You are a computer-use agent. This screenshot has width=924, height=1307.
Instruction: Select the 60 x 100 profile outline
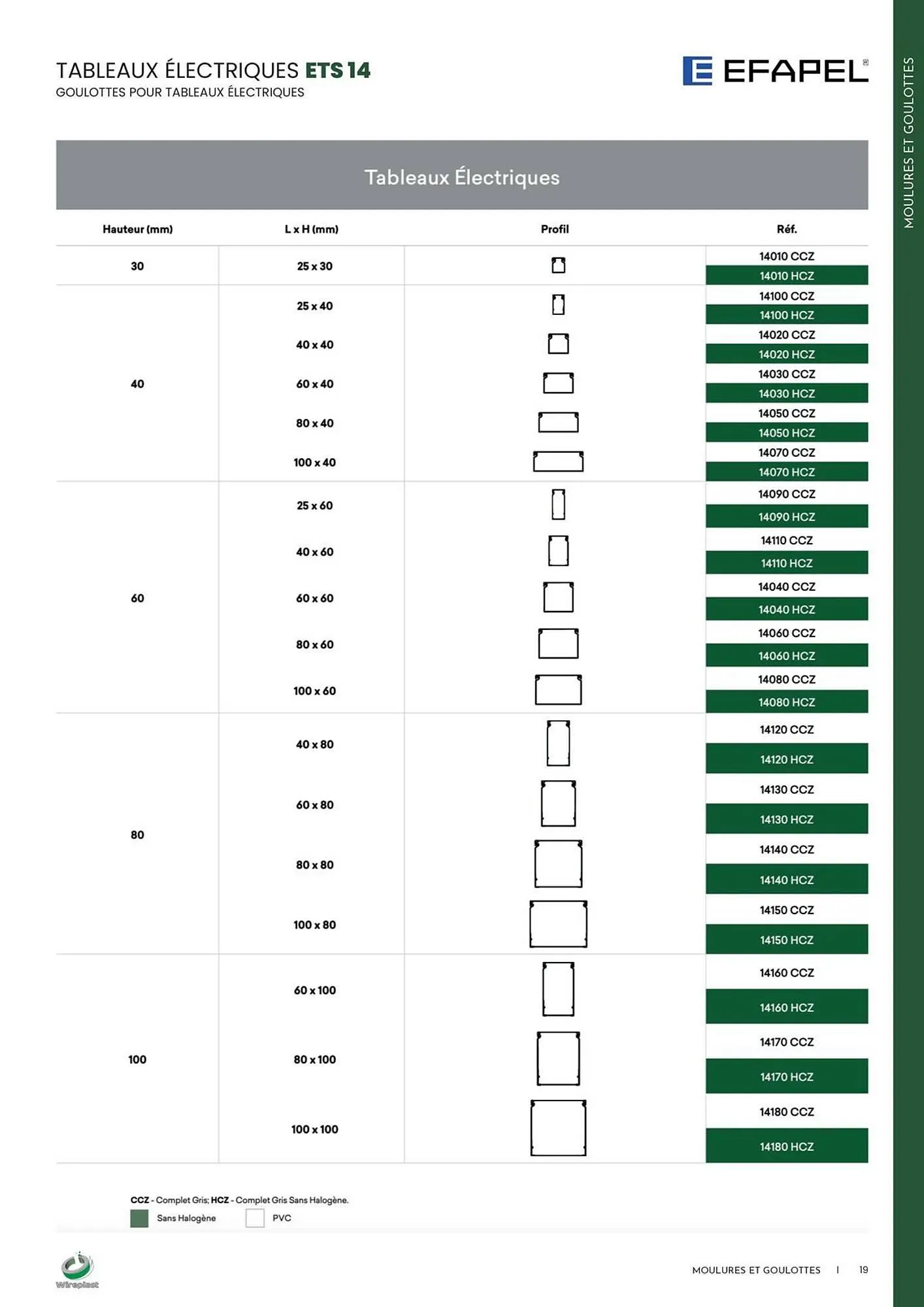tap(558, 989)
